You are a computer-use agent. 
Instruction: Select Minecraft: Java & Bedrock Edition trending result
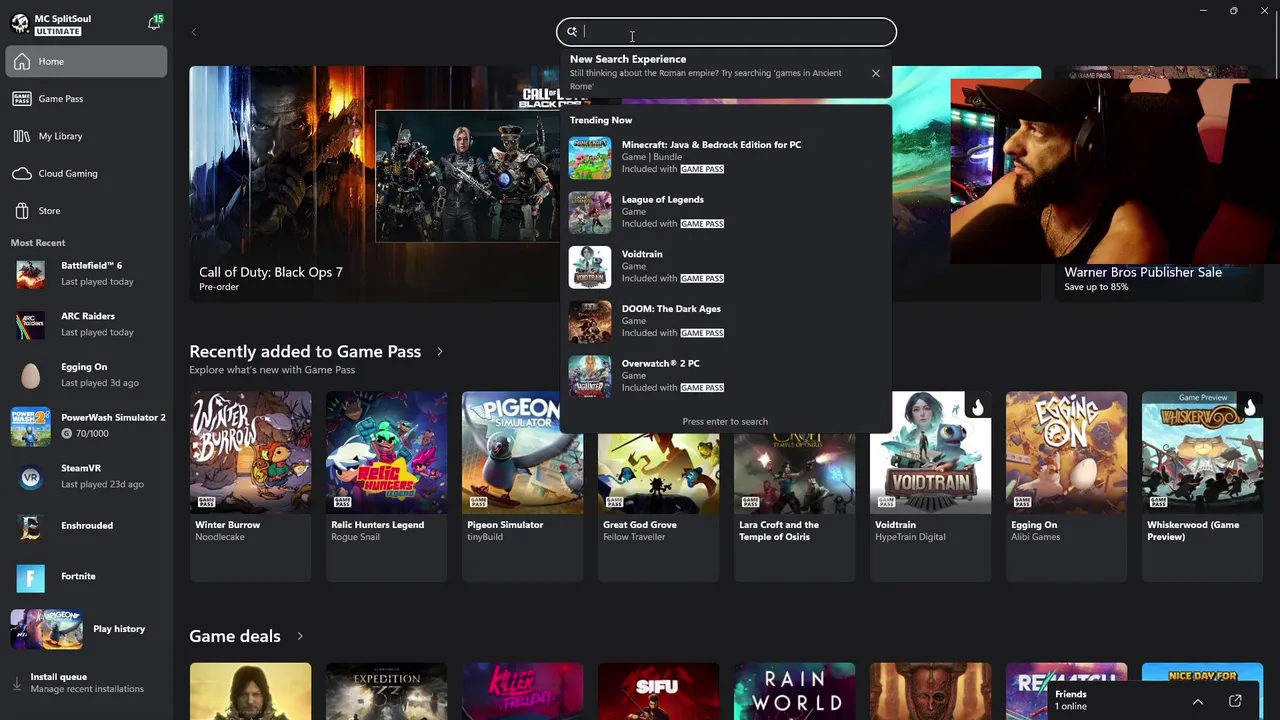click(x=726, y=157)
